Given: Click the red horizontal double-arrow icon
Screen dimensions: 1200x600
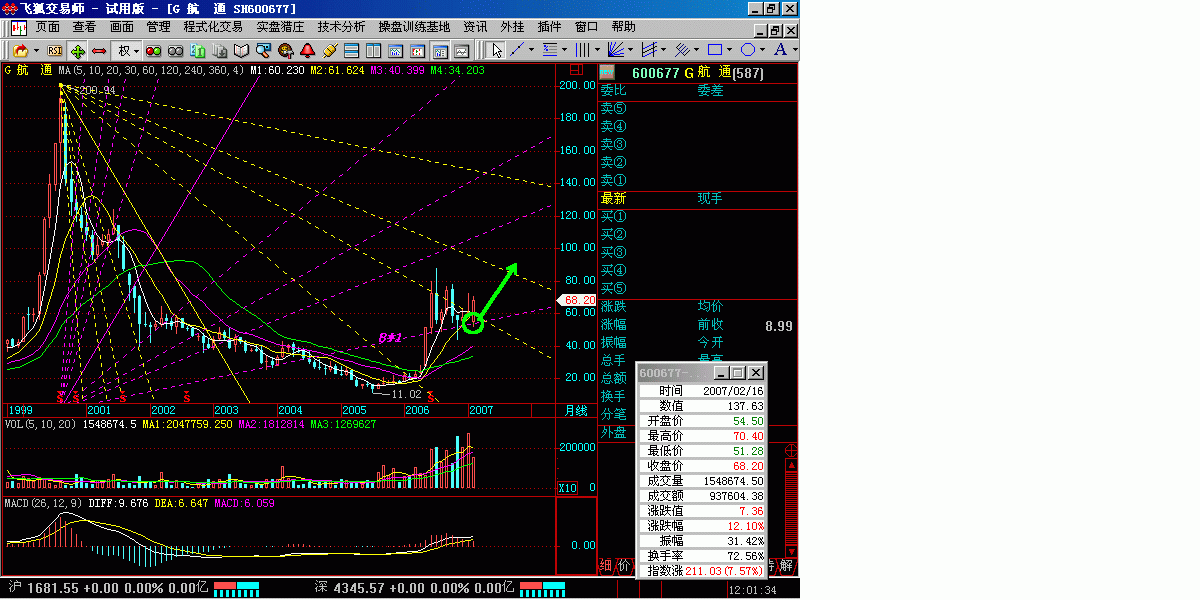Looking at the screenshot, I should (x=99, y=50).
